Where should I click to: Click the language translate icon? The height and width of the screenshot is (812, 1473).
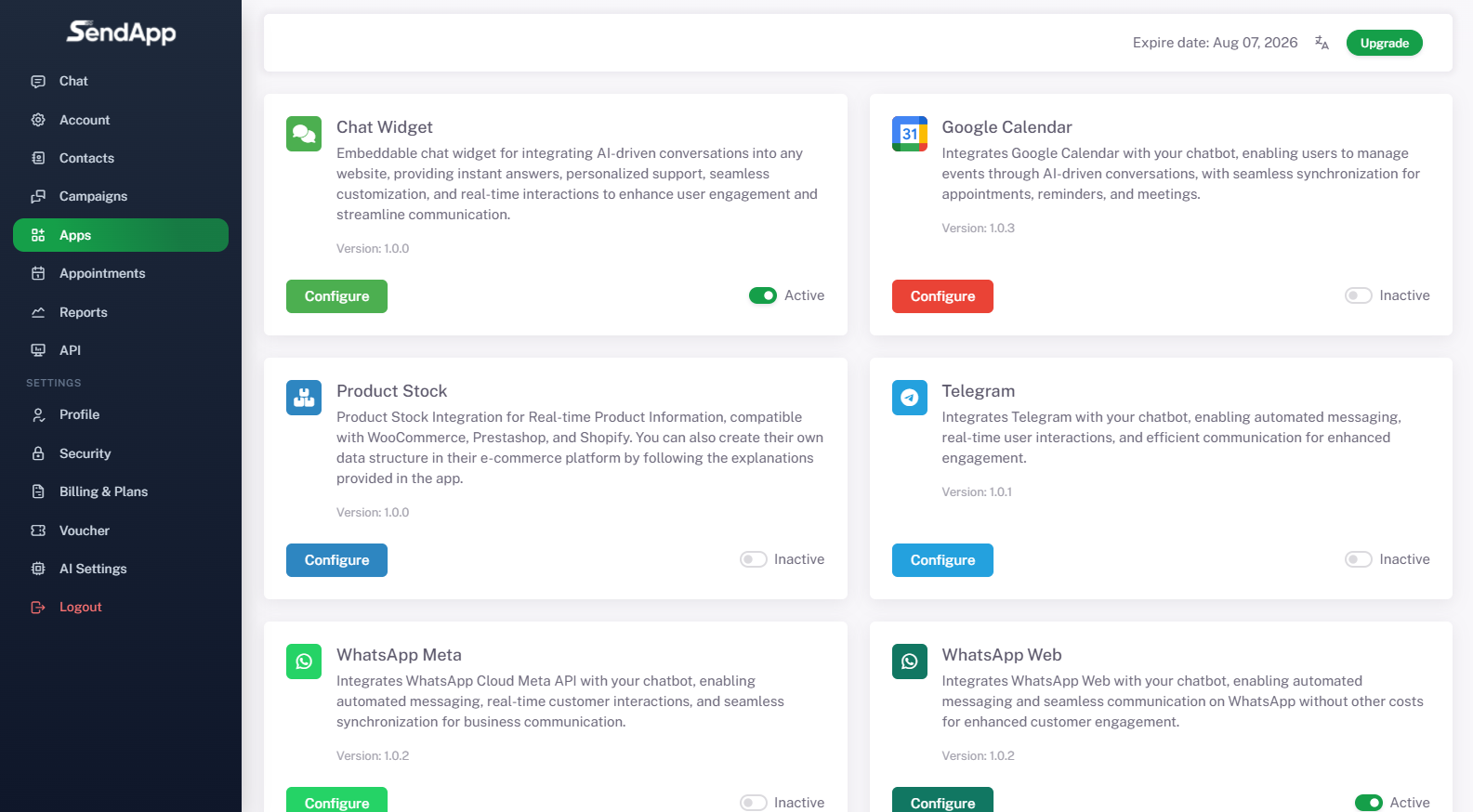pos(1322,43)
